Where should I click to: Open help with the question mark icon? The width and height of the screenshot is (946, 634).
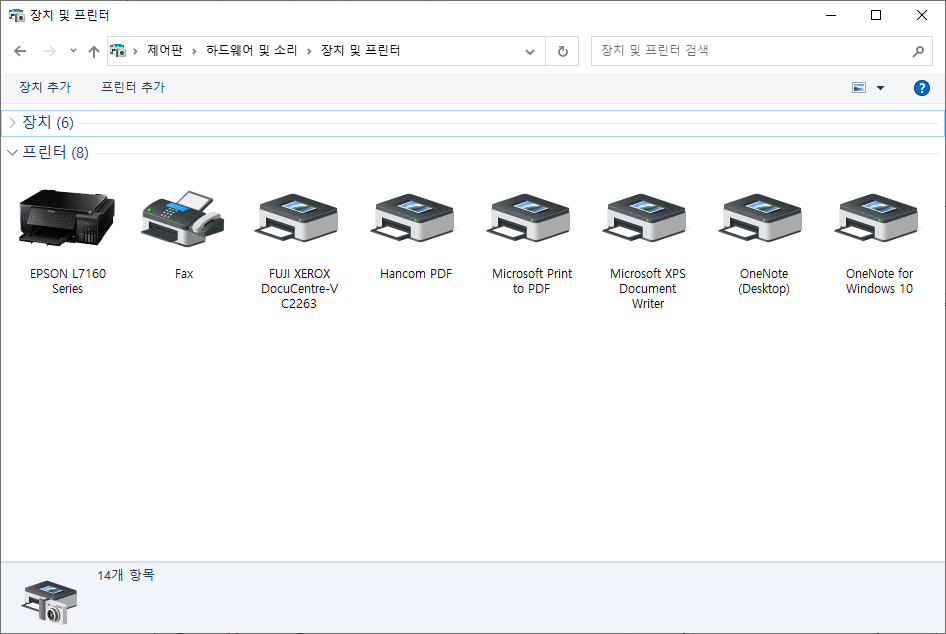coord(921,88)
